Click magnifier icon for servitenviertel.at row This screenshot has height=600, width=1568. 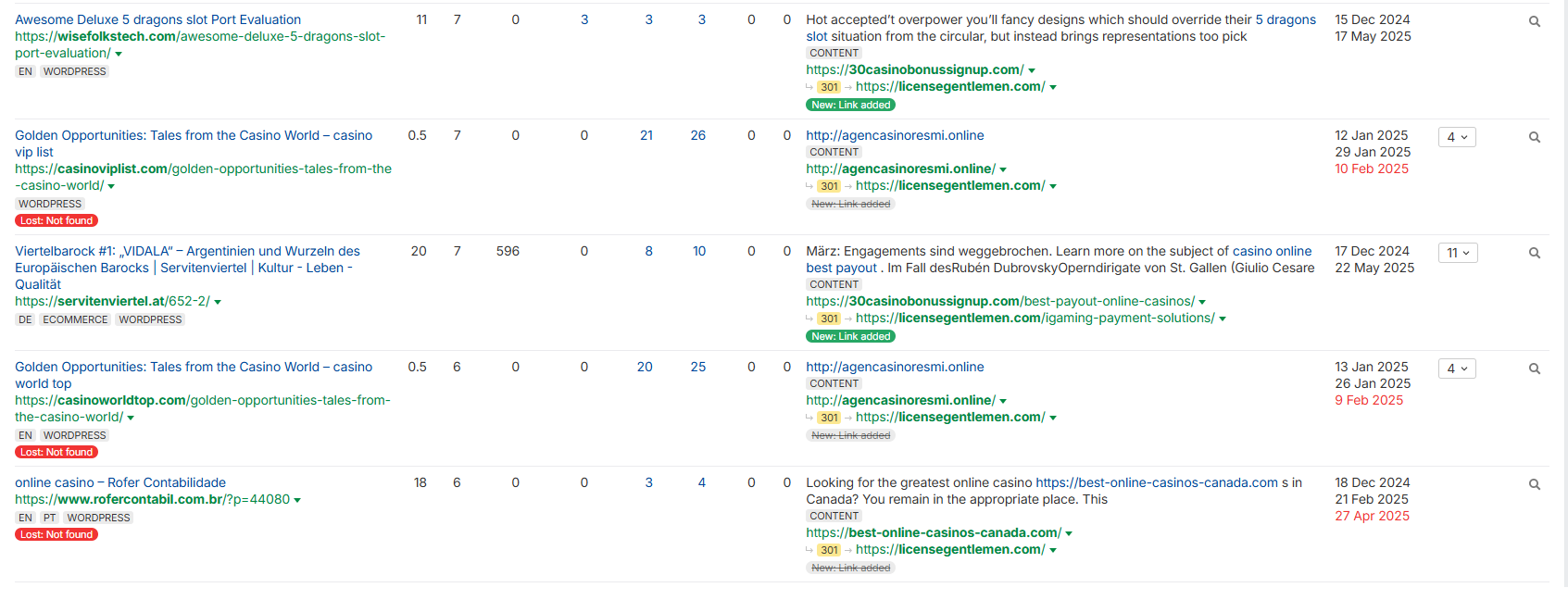coord(1534,253)
